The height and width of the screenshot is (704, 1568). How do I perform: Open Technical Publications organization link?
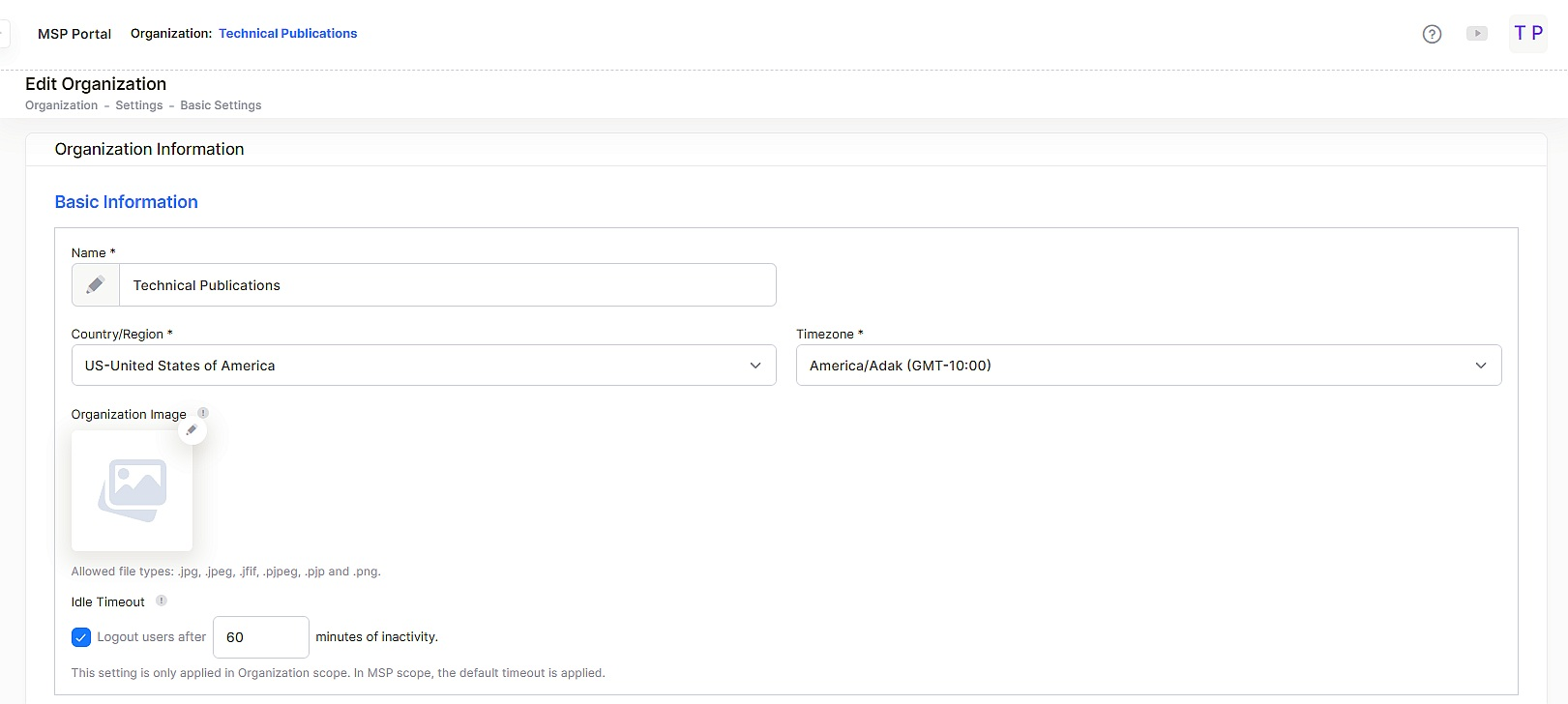[x=287, y=34]
